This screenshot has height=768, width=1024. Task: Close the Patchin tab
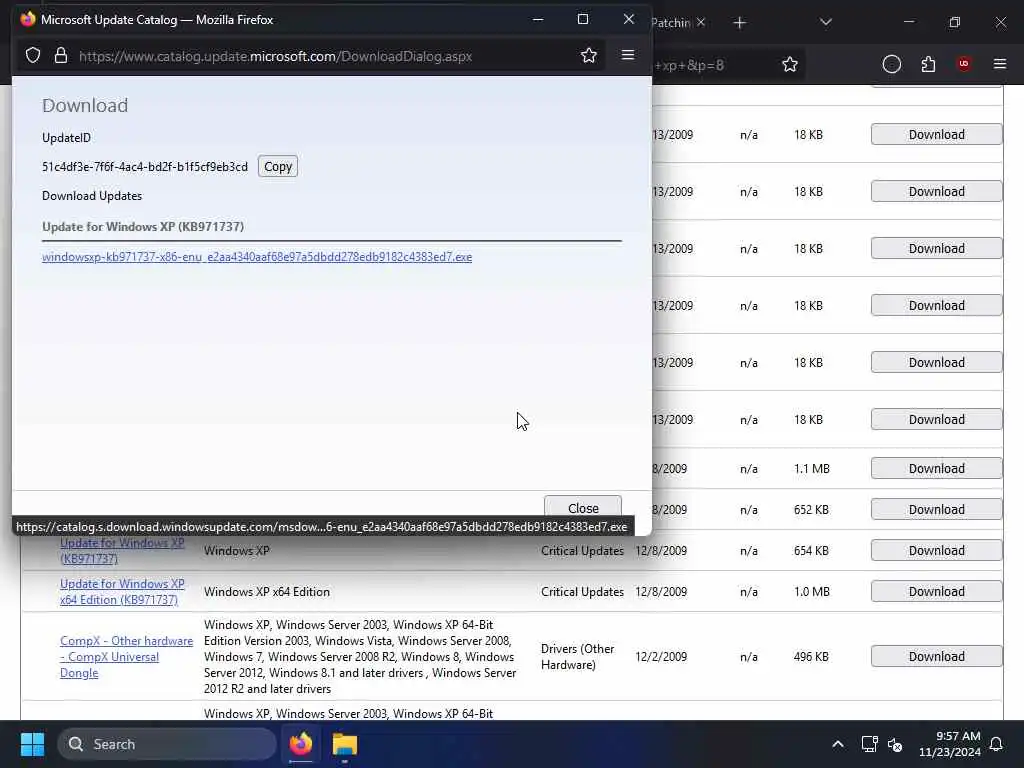coord(701,22)
